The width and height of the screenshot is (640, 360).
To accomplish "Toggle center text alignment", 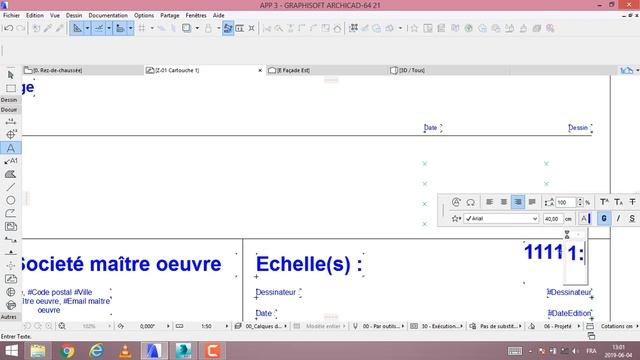I will pos(504,202).
